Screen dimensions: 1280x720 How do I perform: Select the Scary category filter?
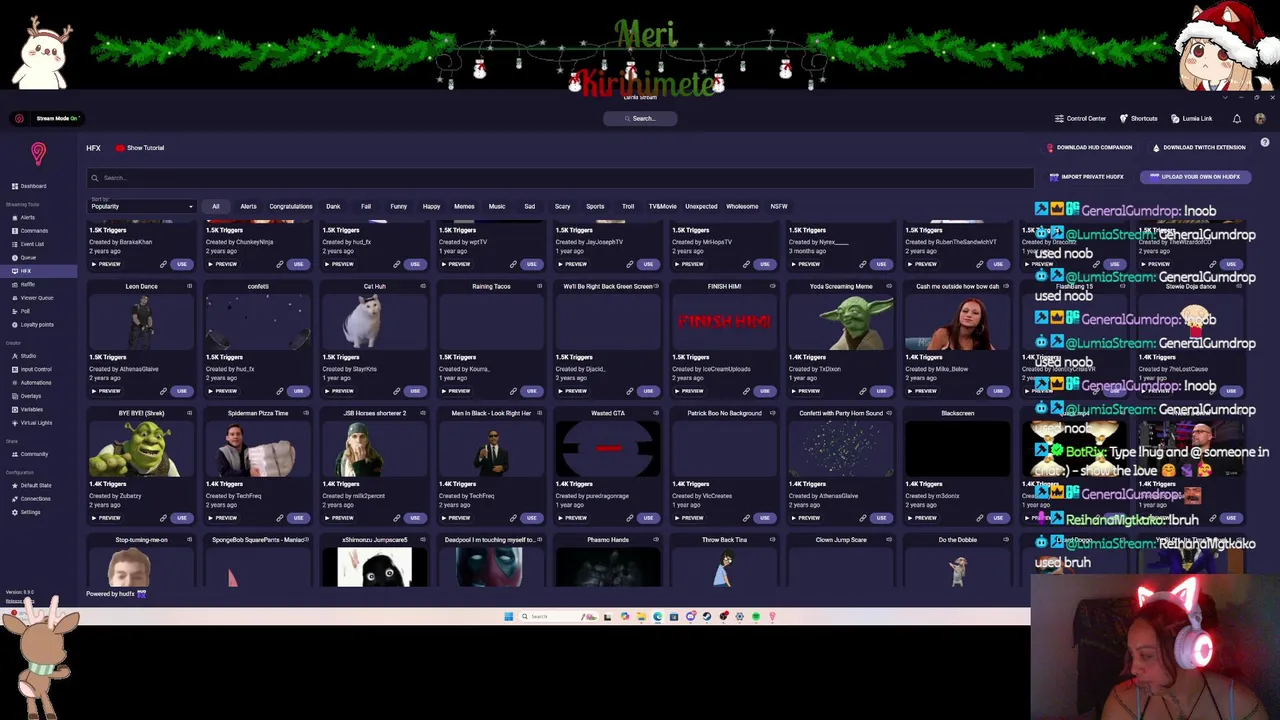tap(562, 206)
